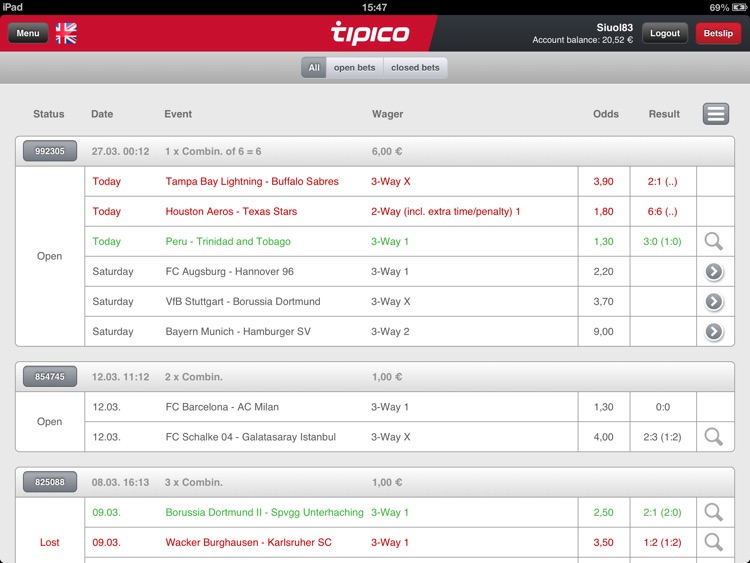The image size is (750, 563).
Task: Click result 0:0 for Barcelona match
Action: [662, 407]
